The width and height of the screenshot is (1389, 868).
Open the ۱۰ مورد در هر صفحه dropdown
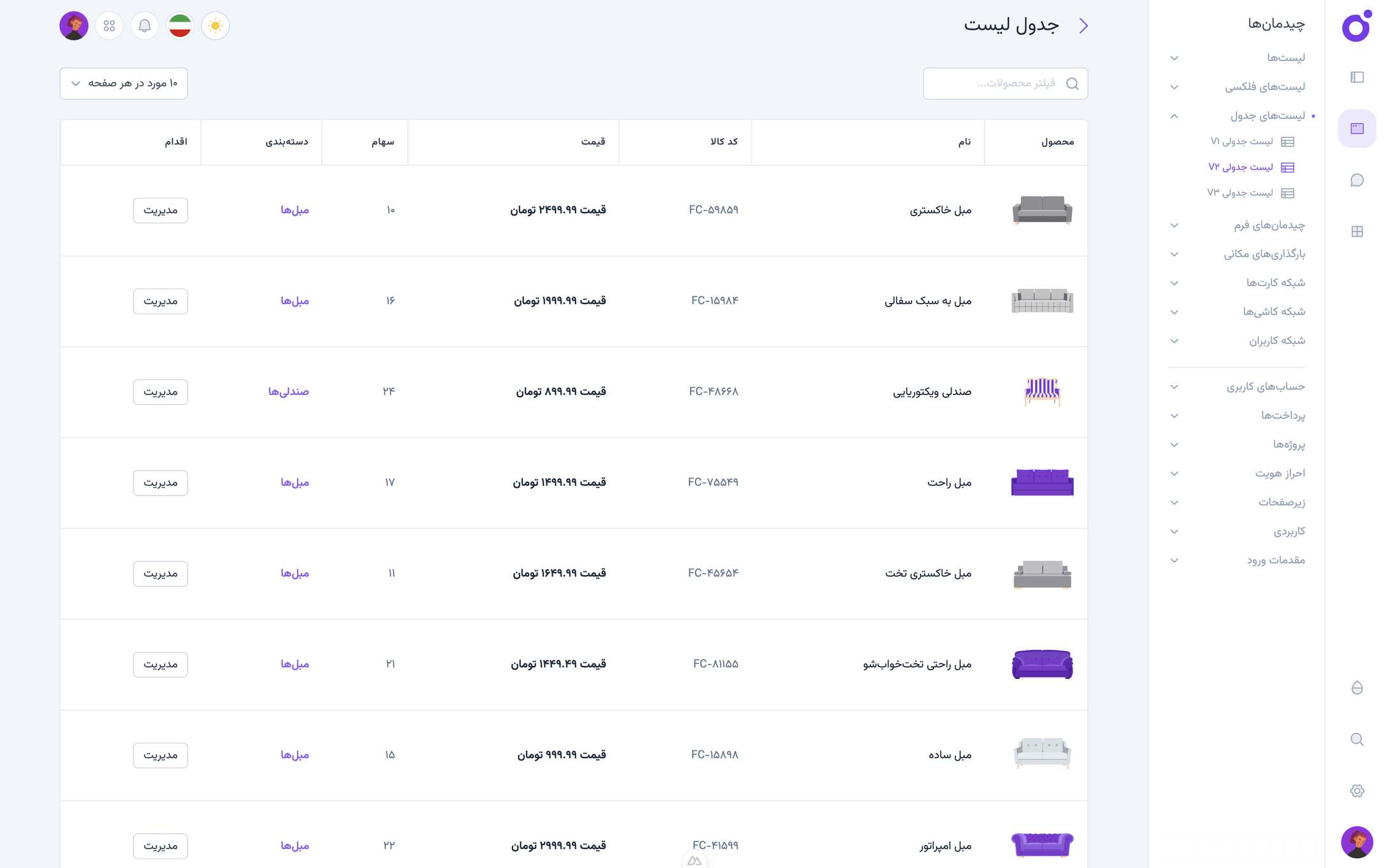coord(124,83)
